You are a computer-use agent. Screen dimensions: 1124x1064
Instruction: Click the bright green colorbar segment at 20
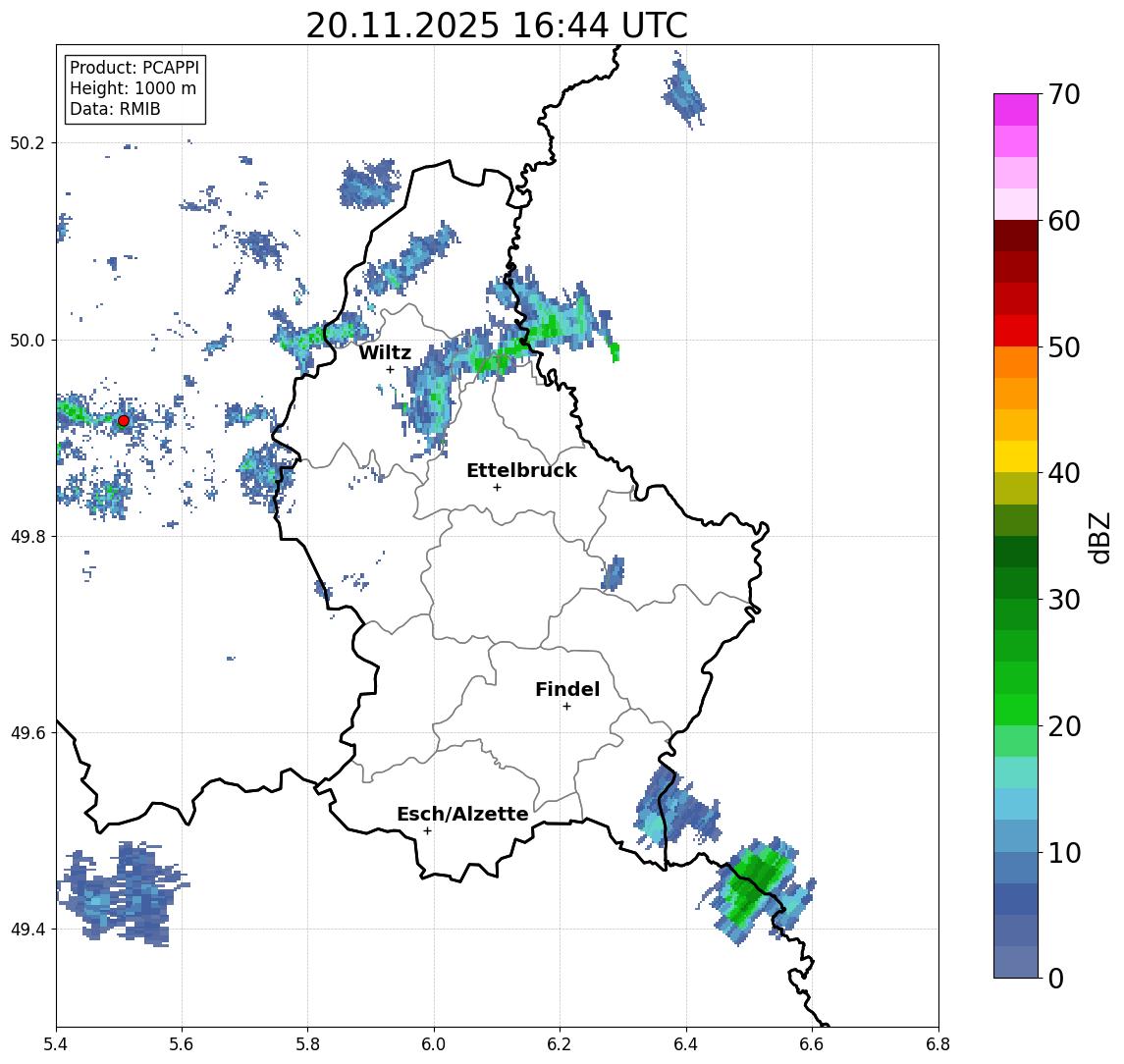pyautogui.click(x=1016, y=709)
